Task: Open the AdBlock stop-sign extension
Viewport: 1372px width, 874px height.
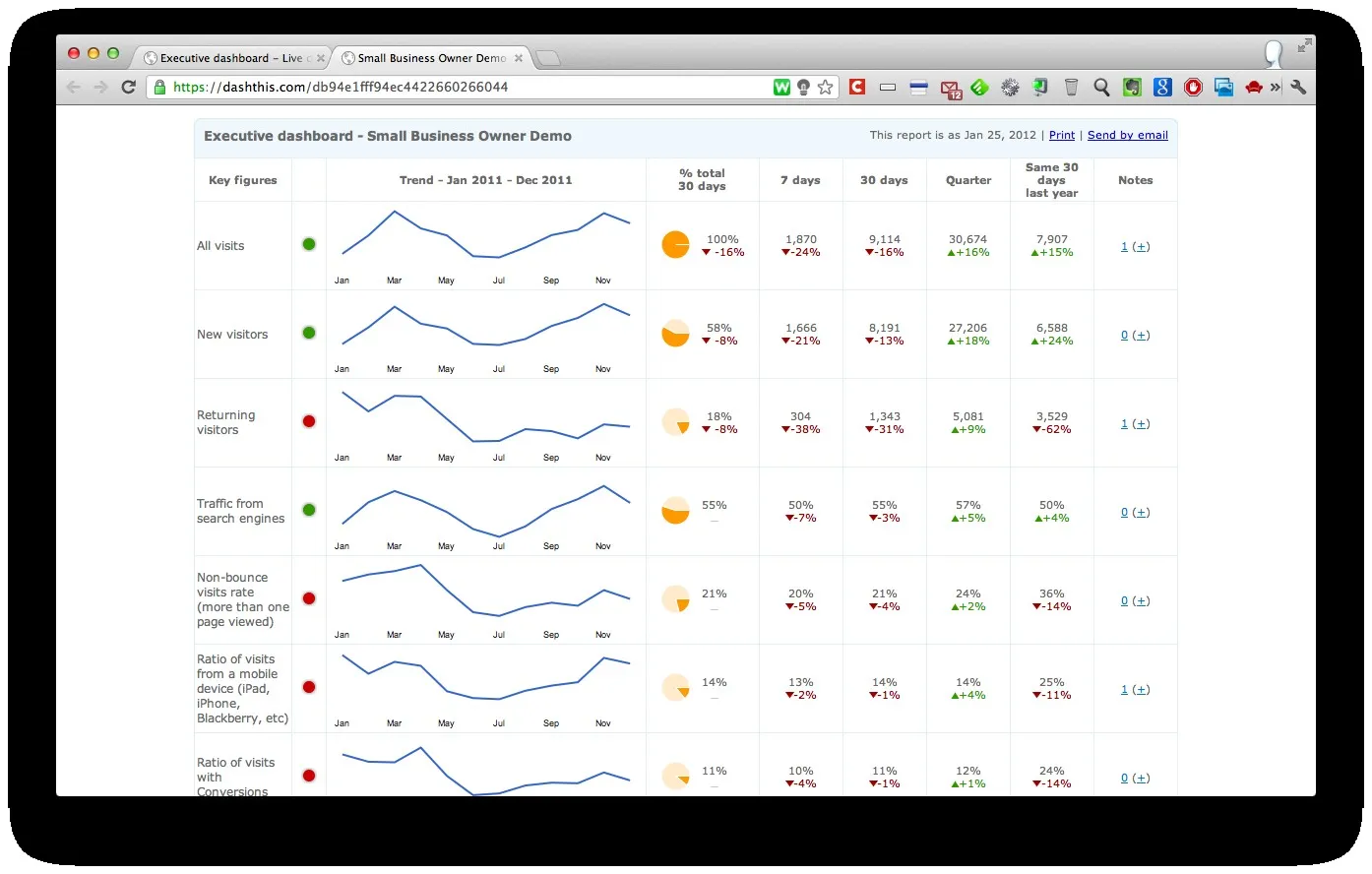Action: click(x=1193, y=88)
